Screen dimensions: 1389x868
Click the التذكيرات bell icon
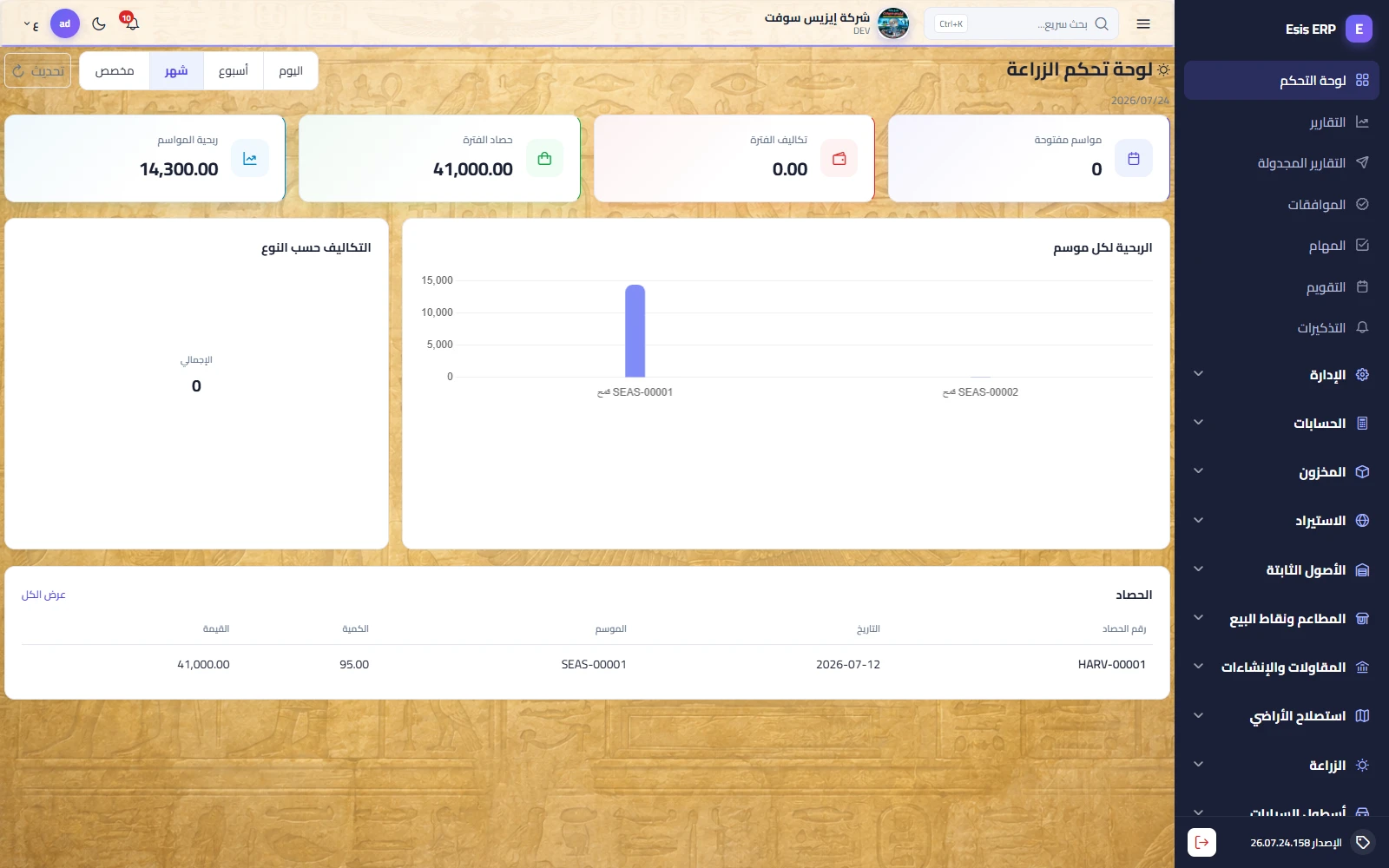coord(1362,327)
